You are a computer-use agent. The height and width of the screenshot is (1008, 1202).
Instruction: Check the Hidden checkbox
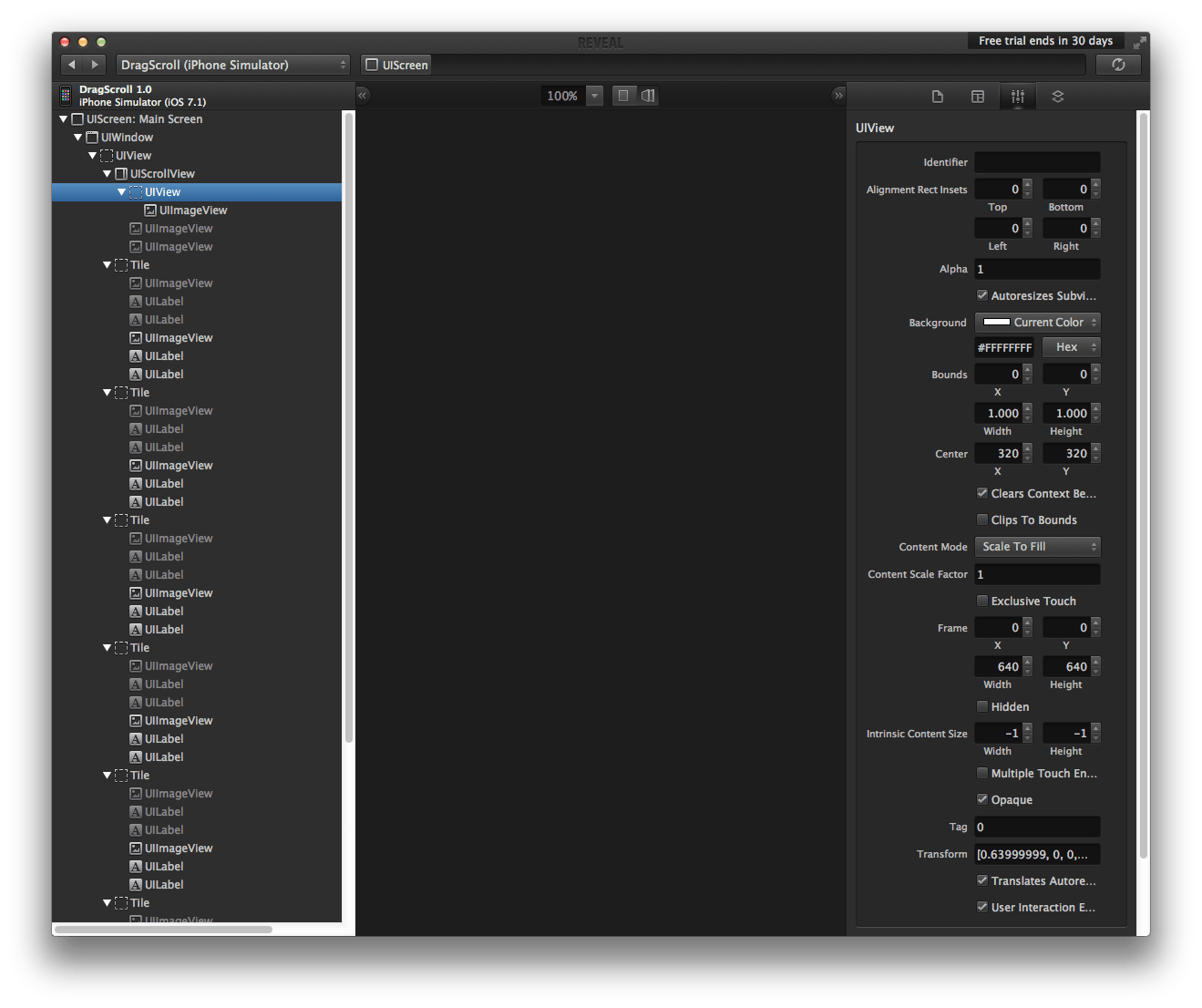982,706
